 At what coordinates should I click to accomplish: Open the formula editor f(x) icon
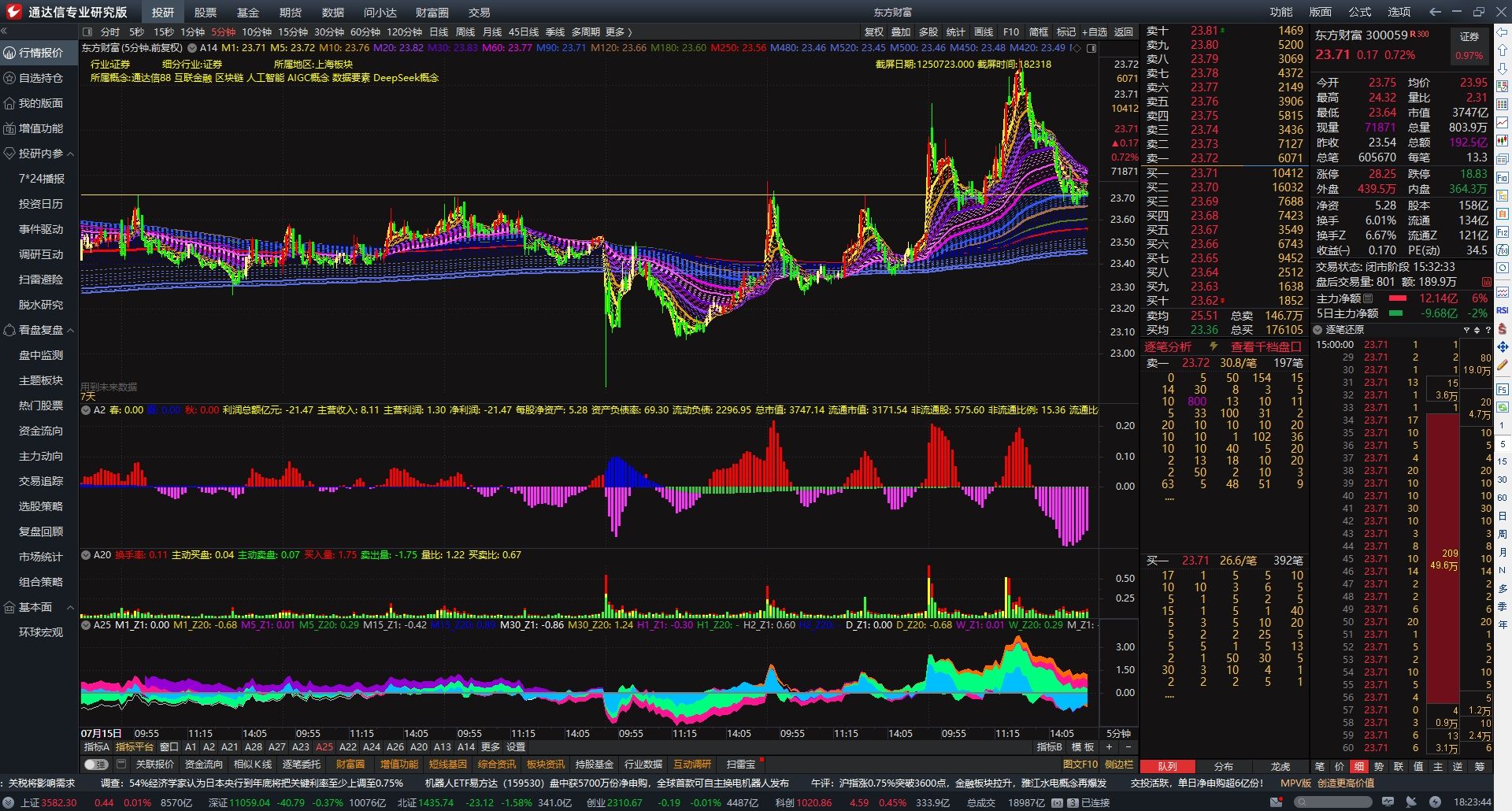tap(1505, 249)
